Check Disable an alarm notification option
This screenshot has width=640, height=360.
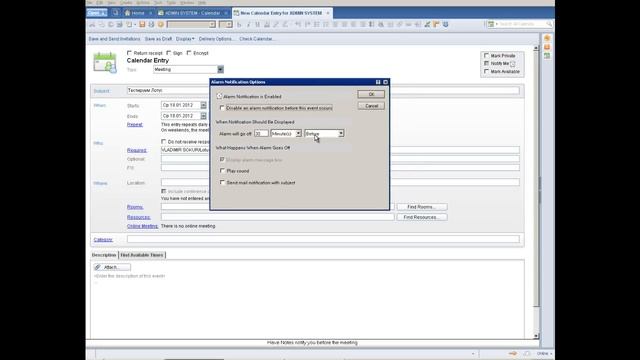coord(222,108)
